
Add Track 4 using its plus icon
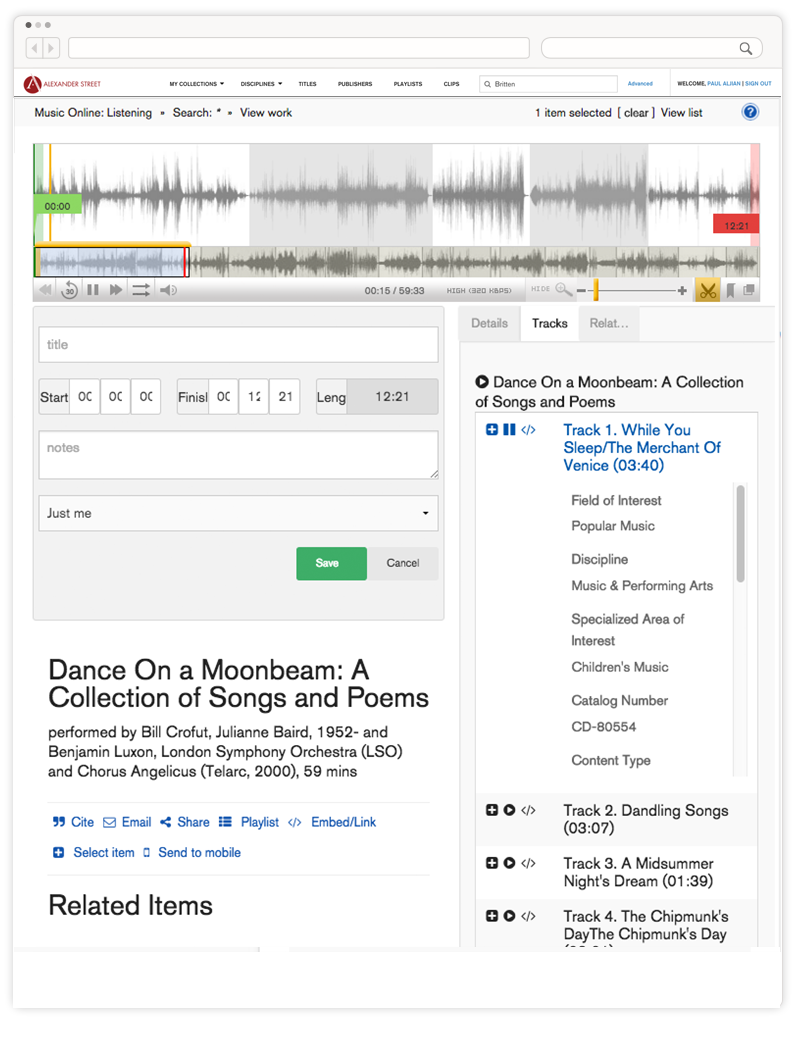coord(491,916)
